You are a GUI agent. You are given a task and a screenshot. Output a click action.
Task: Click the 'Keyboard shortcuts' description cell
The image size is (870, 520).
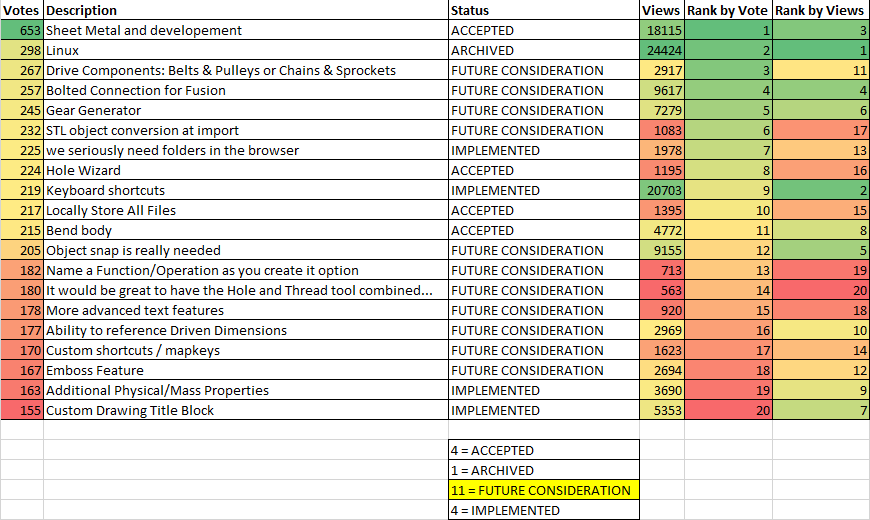pyautogui.click(x=246, y=190)
